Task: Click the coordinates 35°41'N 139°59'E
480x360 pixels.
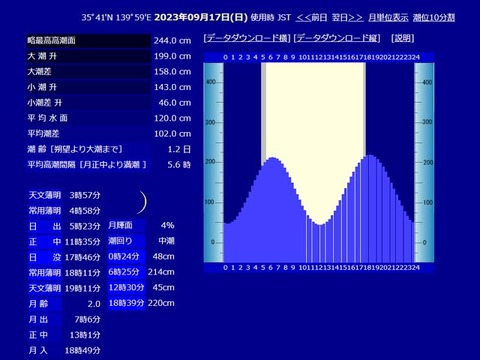Action: click(x=116, y=17)
